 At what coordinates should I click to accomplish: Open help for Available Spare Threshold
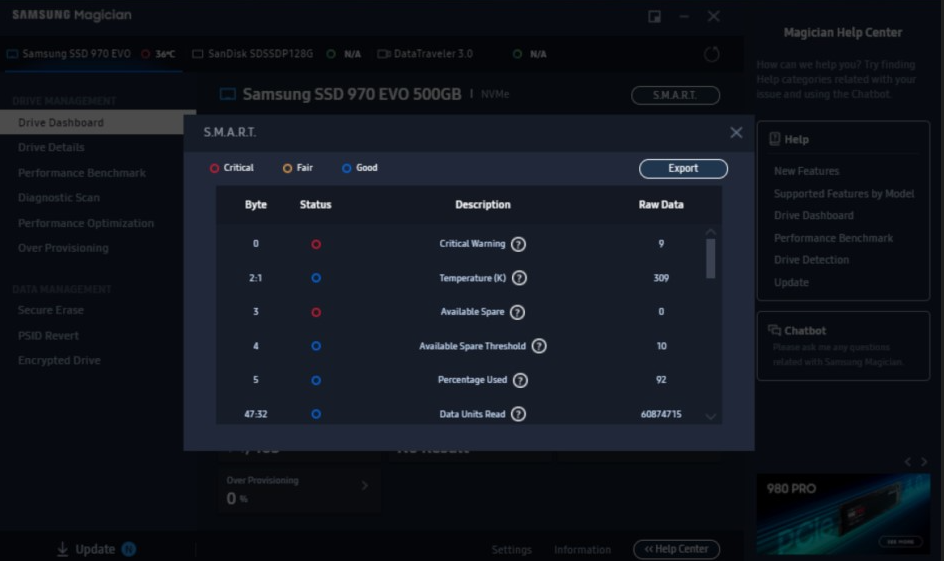point(539,346)
